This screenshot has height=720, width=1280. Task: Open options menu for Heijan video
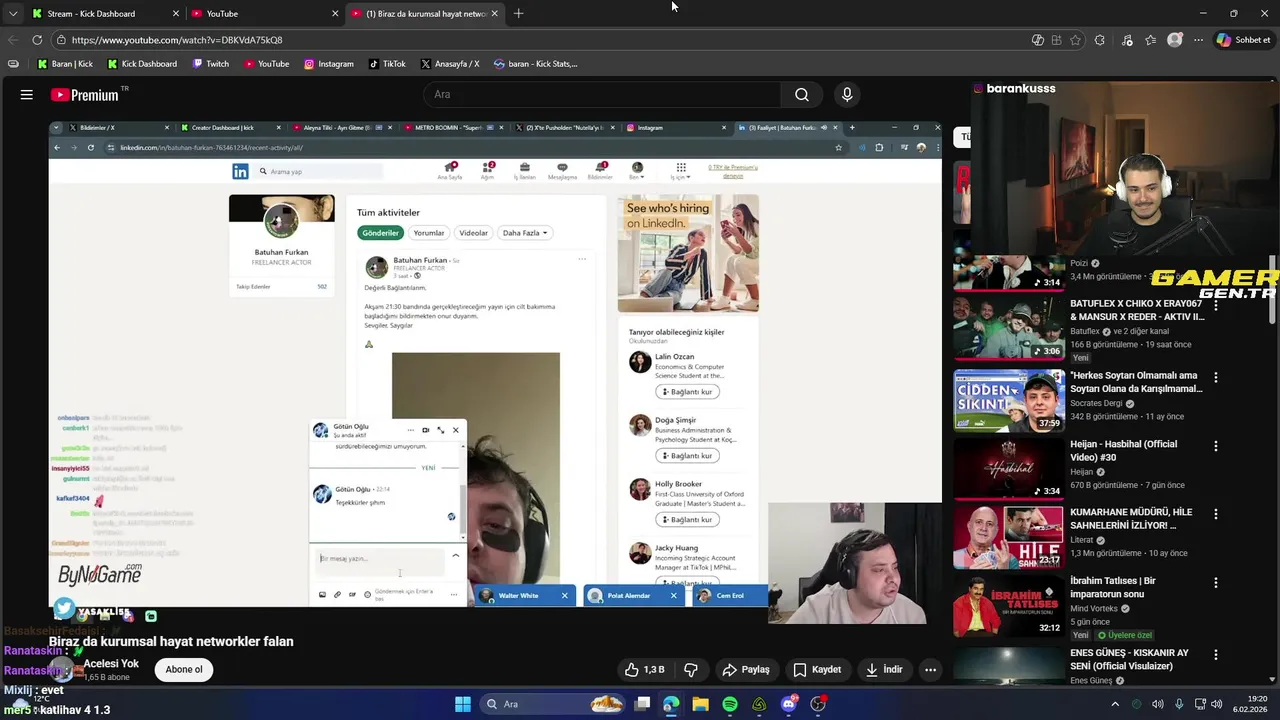click(1216, 446)
